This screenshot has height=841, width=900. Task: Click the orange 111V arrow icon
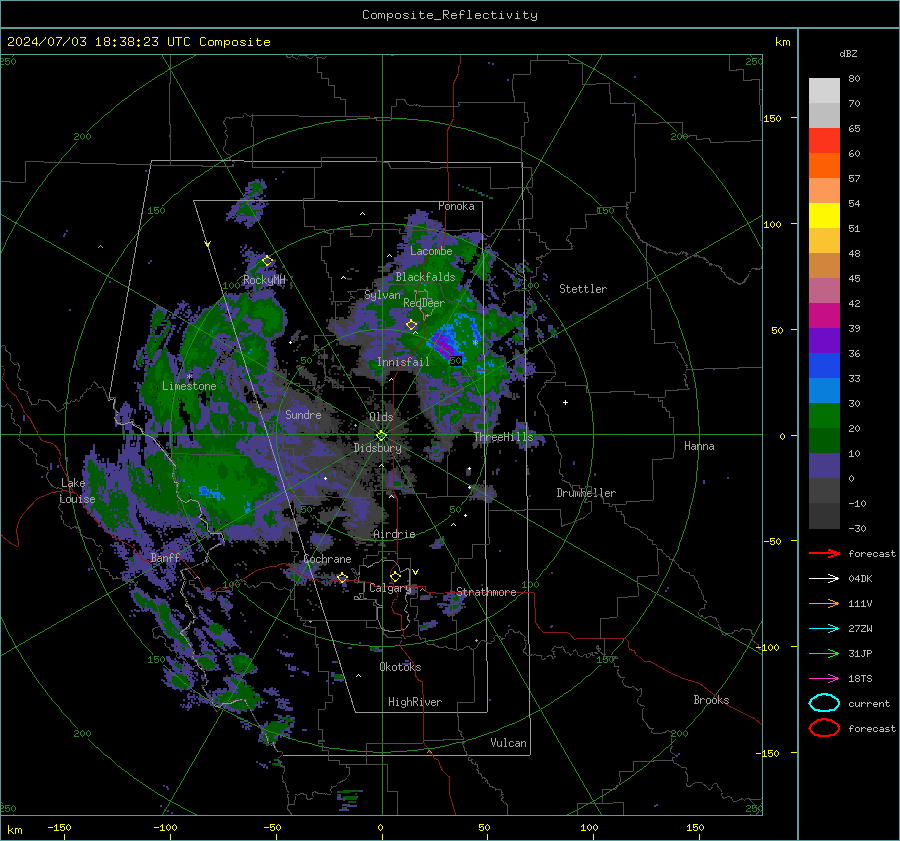[x=824, y=603]
